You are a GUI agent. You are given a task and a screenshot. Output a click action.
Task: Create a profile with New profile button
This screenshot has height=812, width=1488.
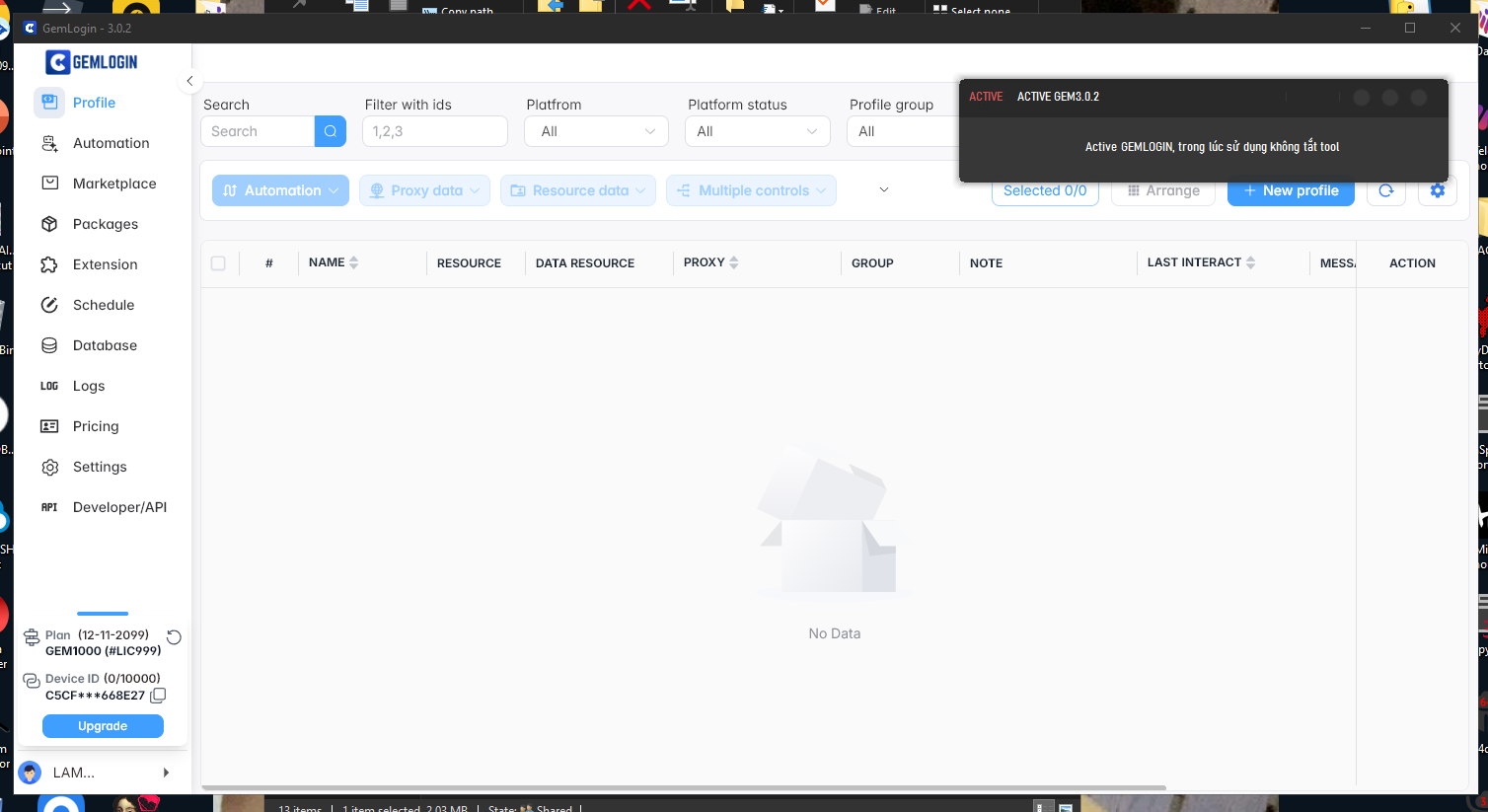1290,190
